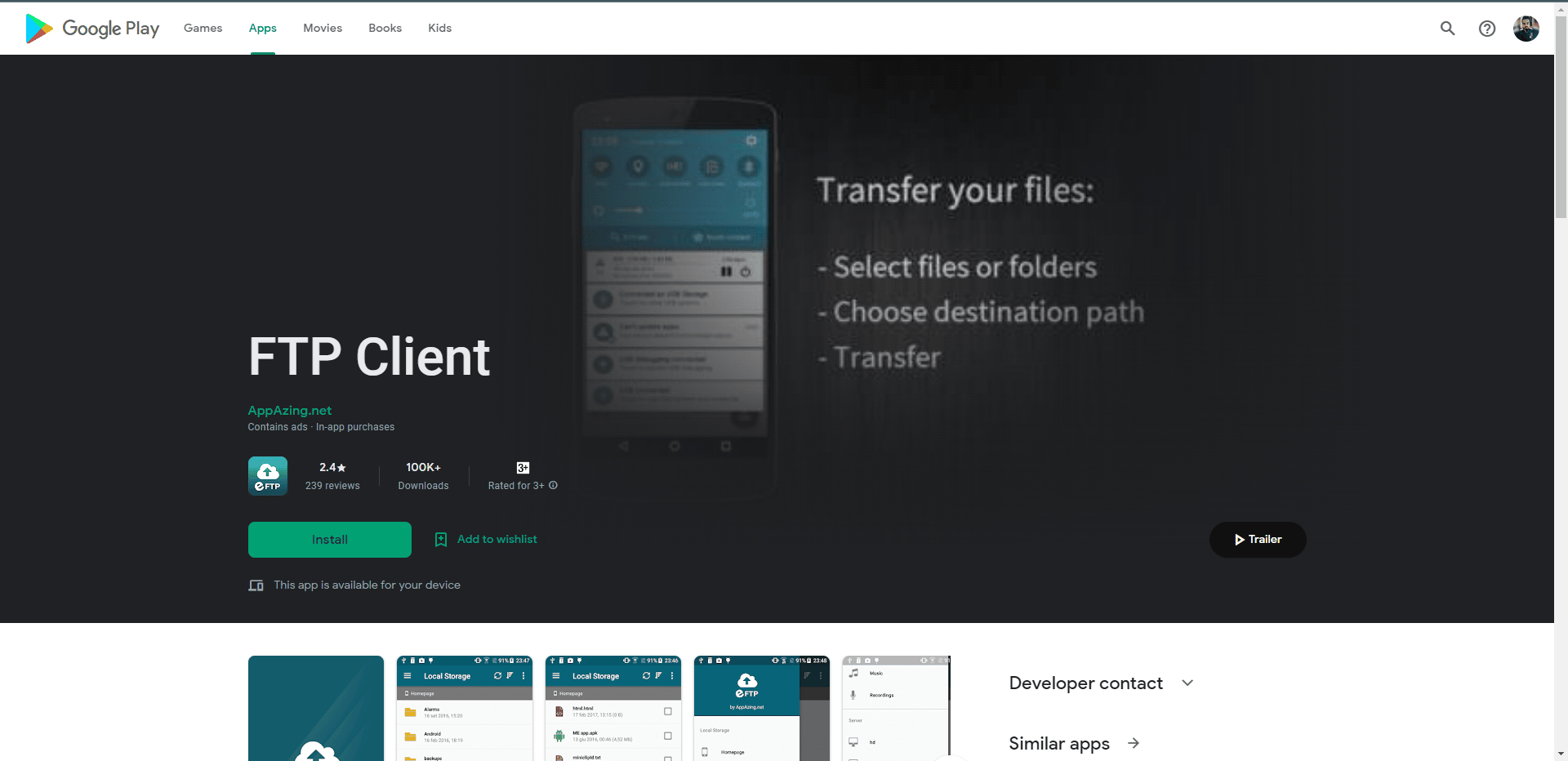The width and height of the screenshot is (1568, 761).
Task: Click the device availability icon
Action: [x=256, y=585]
